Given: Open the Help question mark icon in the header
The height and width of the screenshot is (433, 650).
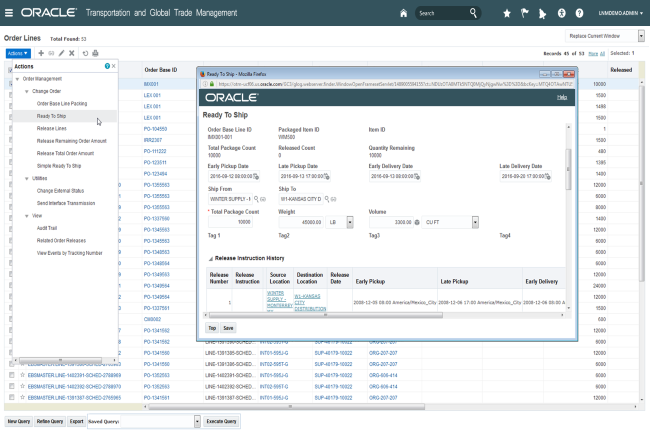Looking at the screenshot, I should [x=579, y=13].
